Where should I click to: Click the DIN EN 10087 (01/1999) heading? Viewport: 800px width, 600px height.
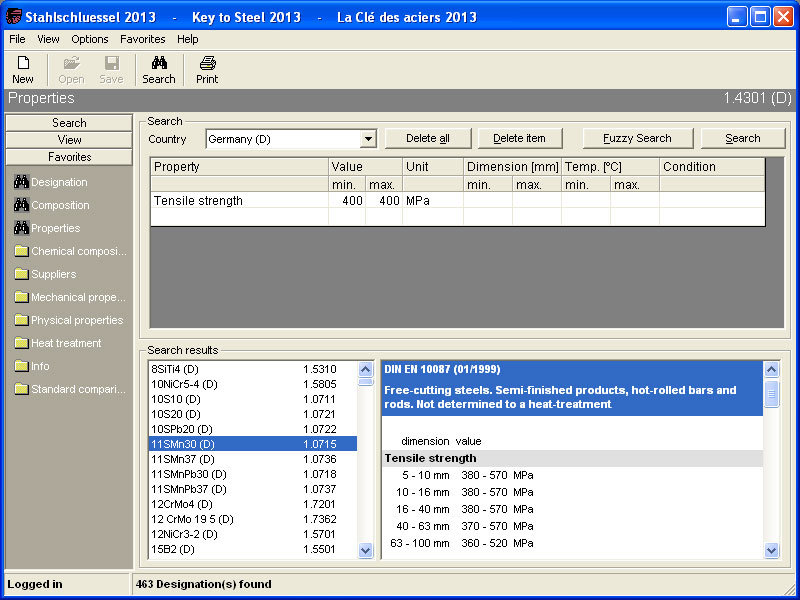click(x=442, y=369)
